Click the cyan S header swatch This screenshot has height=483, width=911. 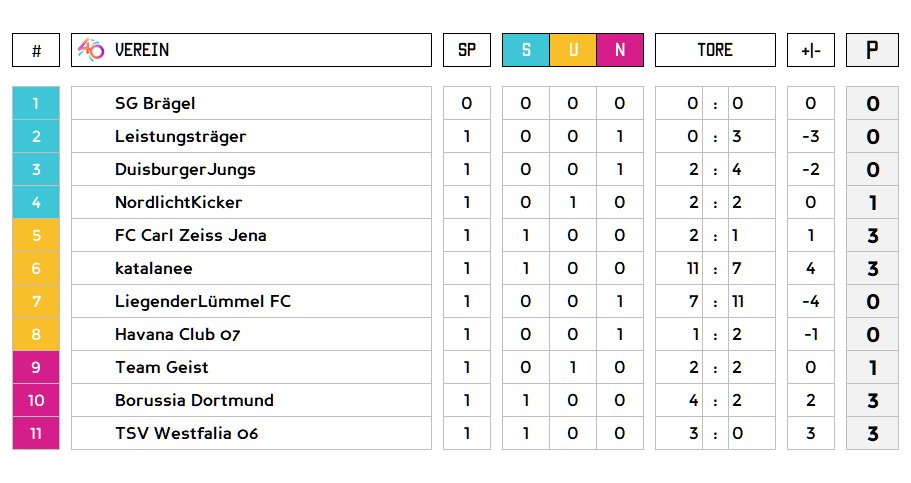coord(526,50)
